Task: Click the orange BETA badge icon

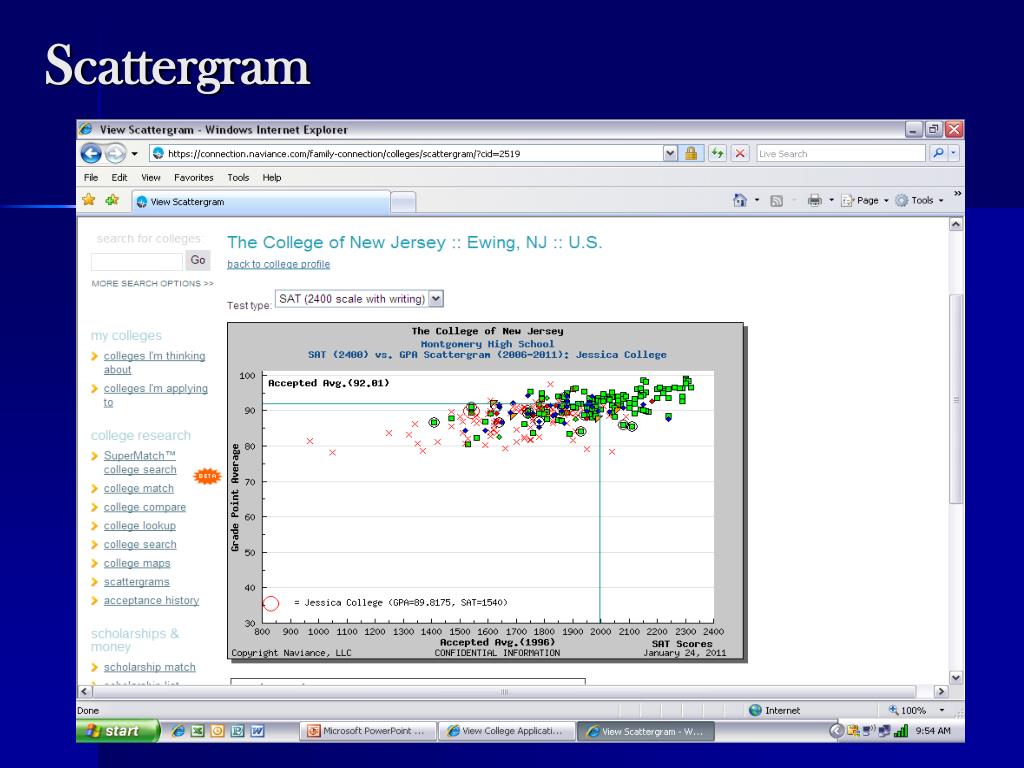Action: click(x=207, y=476)
